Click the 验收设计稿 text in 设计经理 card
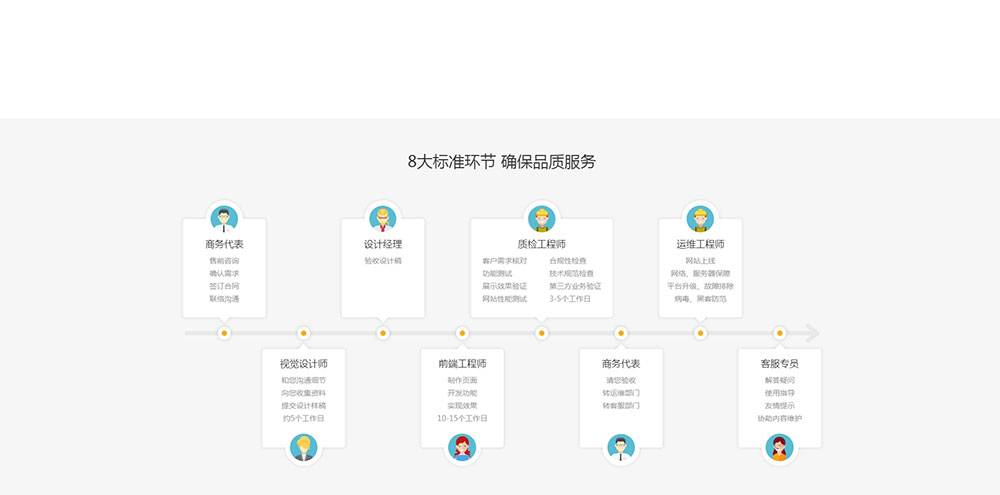Viewport: 1000px width, 495px height. 383,261
